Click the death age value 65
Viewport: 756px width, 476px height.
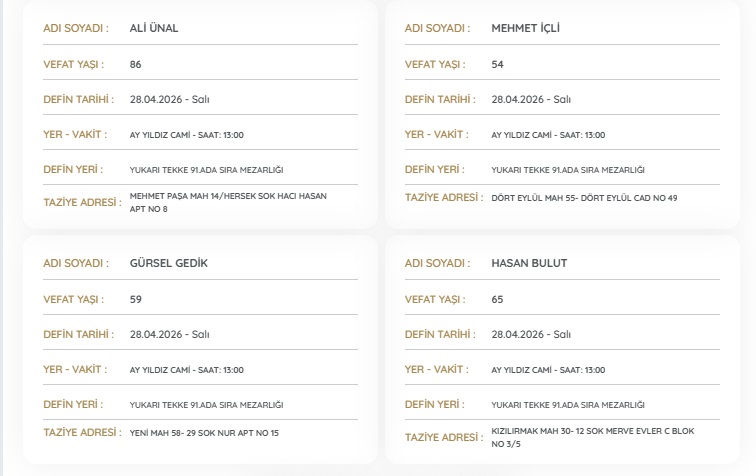click(x=498, y=299)
